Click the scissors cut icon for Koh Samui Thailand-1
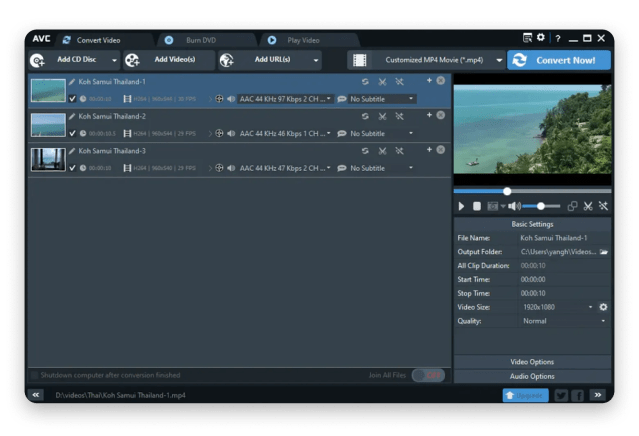This screenshot has width=639, height=436. [382, 82]
